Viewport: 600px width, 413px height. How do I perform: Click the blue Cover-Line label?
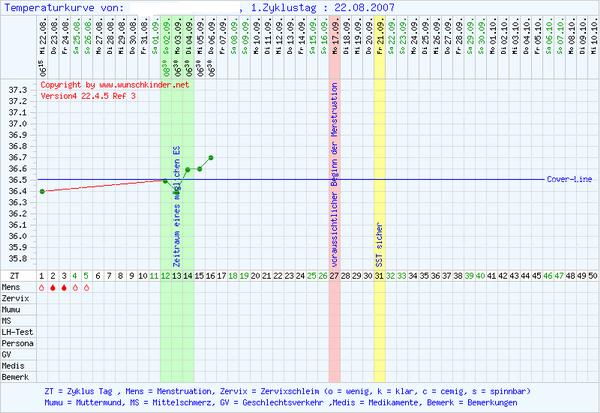(571, 179)
